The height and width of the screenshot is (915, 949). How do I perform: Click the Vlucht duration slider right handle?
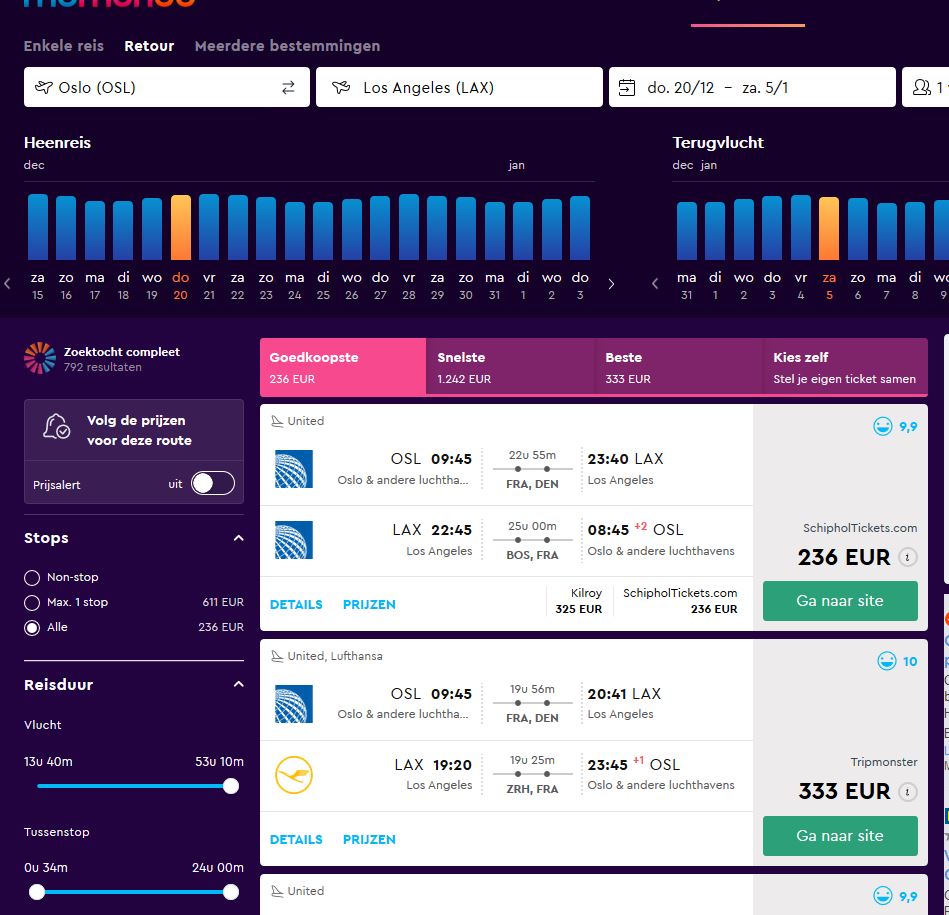[x=231, y=786]
